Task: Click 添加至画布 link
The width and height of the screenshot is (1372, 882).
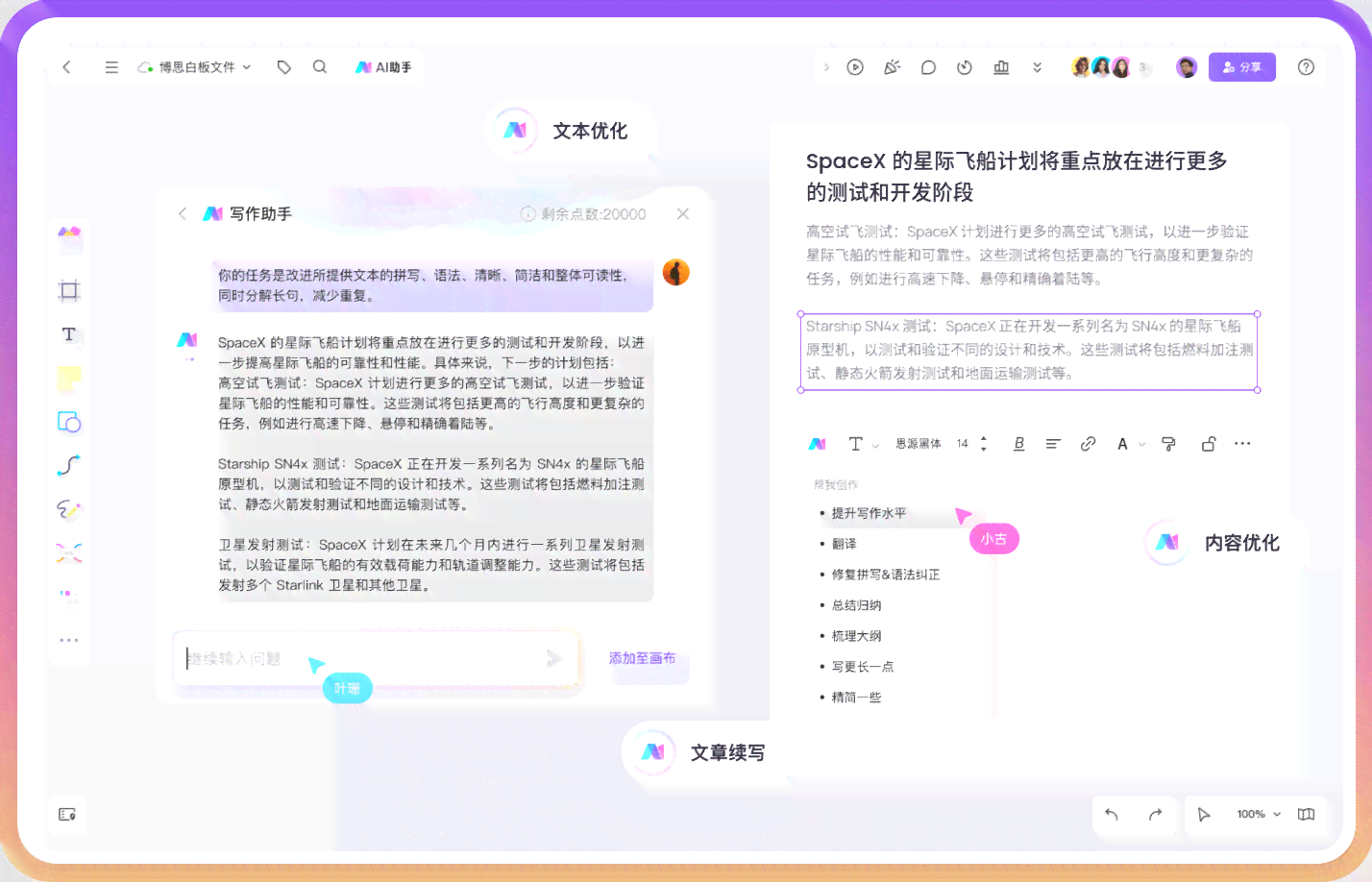Action: click(x=642, y=658)
